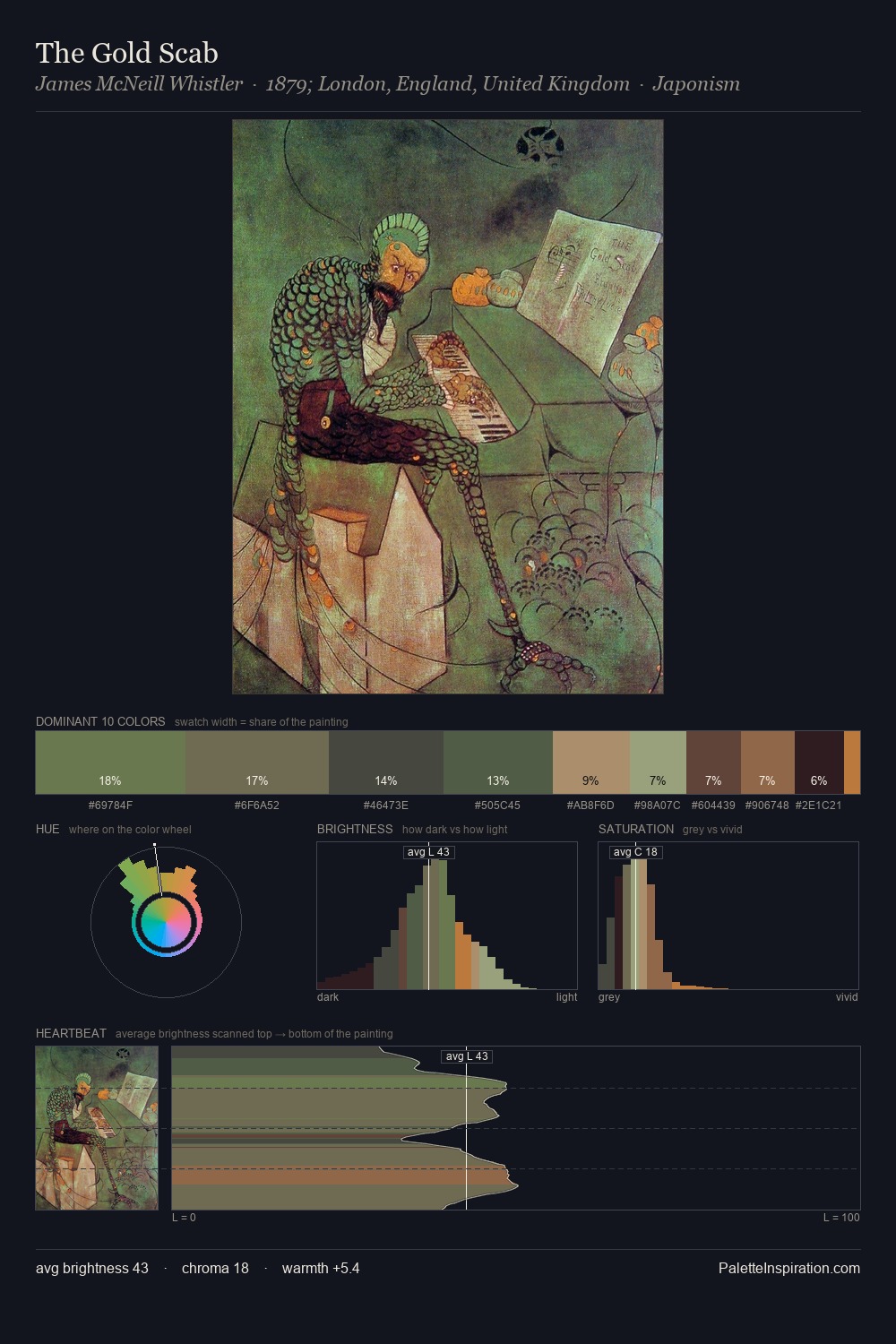Click the 'light' axis label under brightness

[x=566, y=997]
